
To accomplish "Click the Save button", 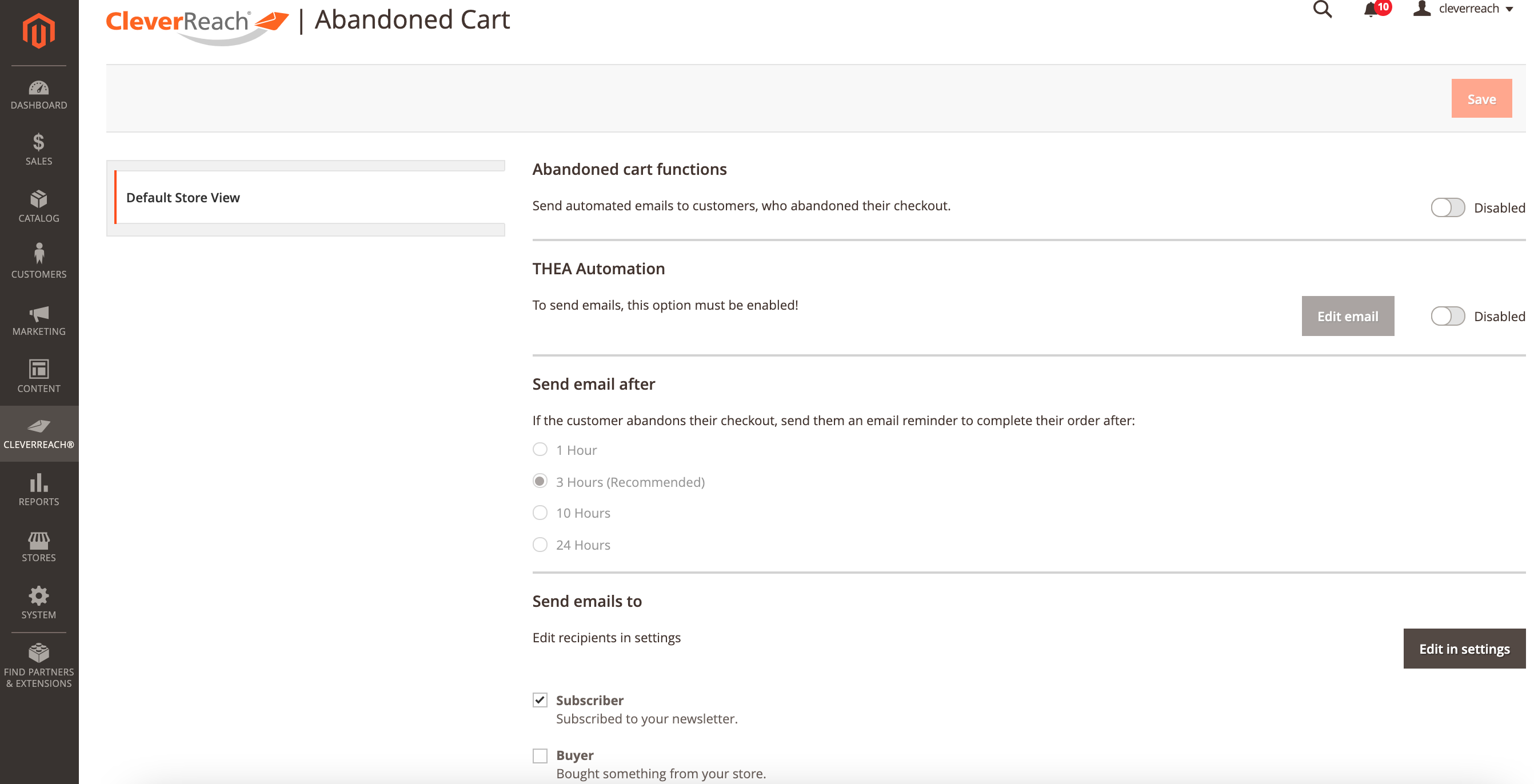I will click(x=1481, y=99).
